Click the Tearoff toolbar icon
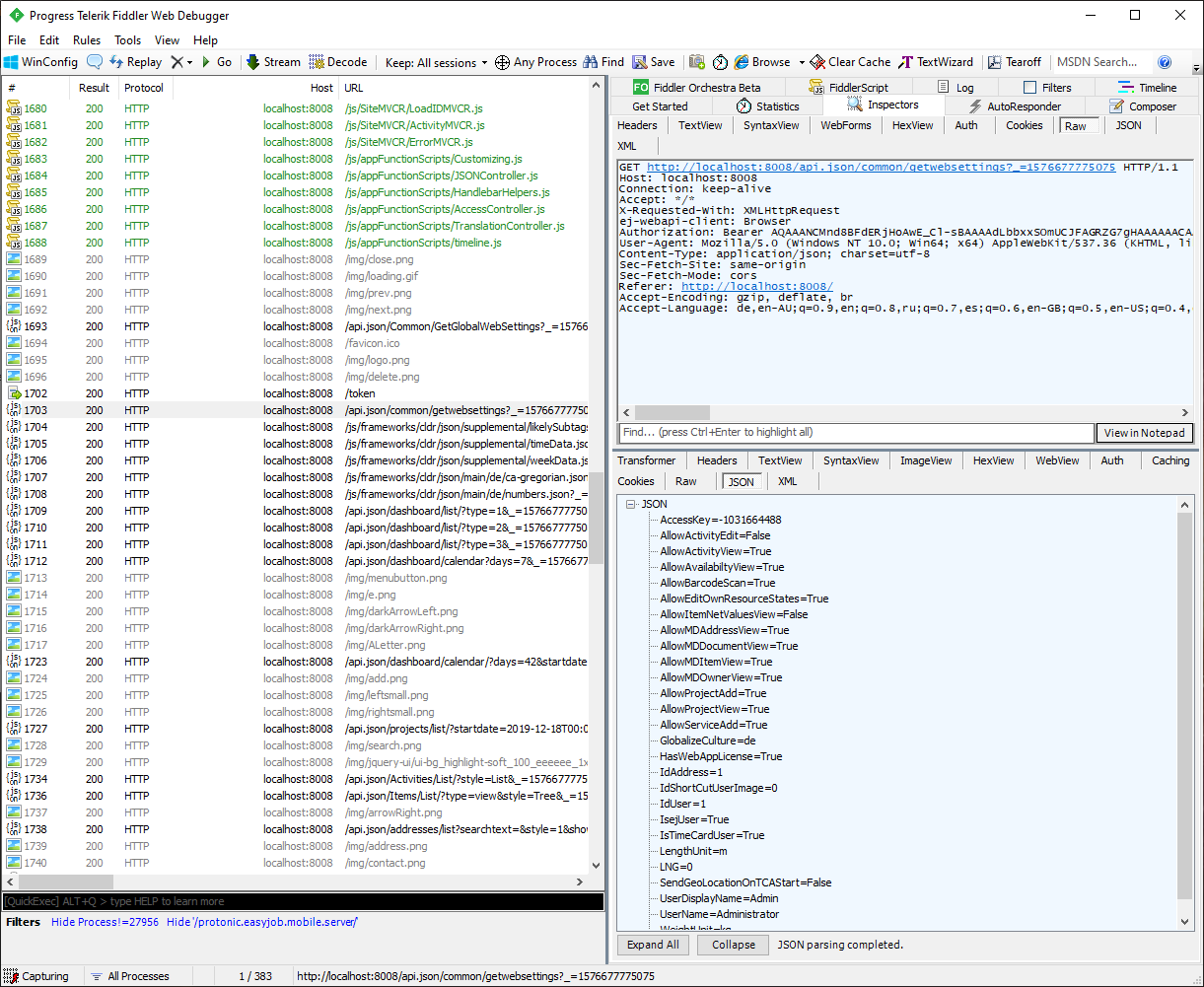 tap(995, 62)
